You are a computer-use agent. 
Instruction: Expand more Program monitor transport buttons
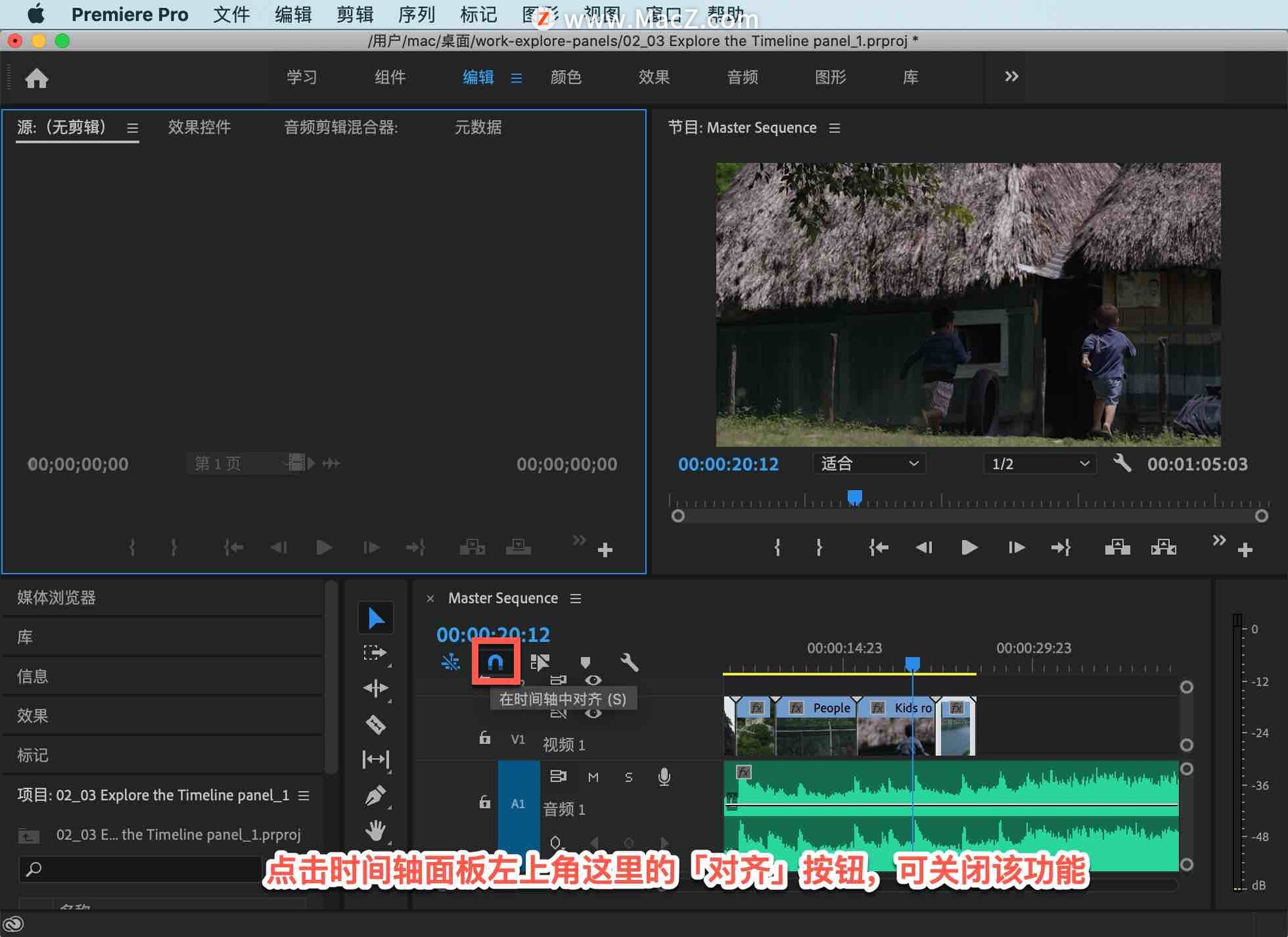pyautogui.click(x=1219, y=540)
